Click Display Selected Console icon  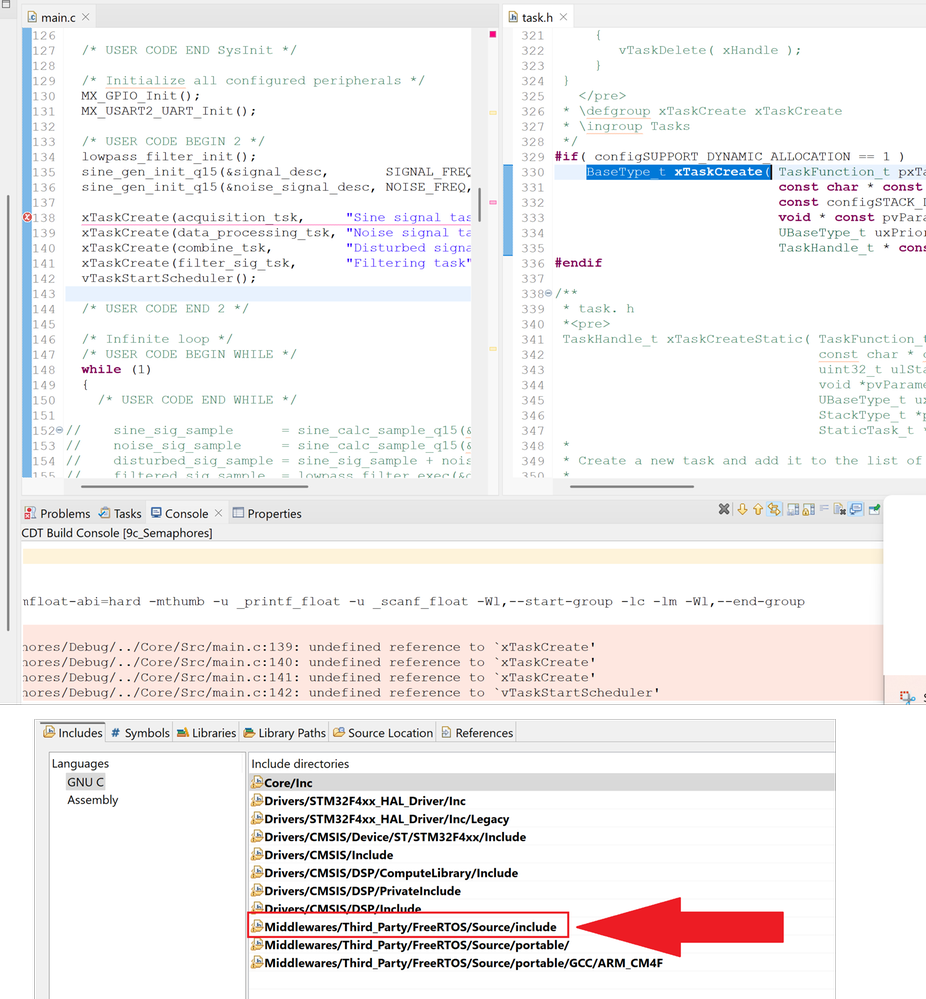(x=857, y=509)
